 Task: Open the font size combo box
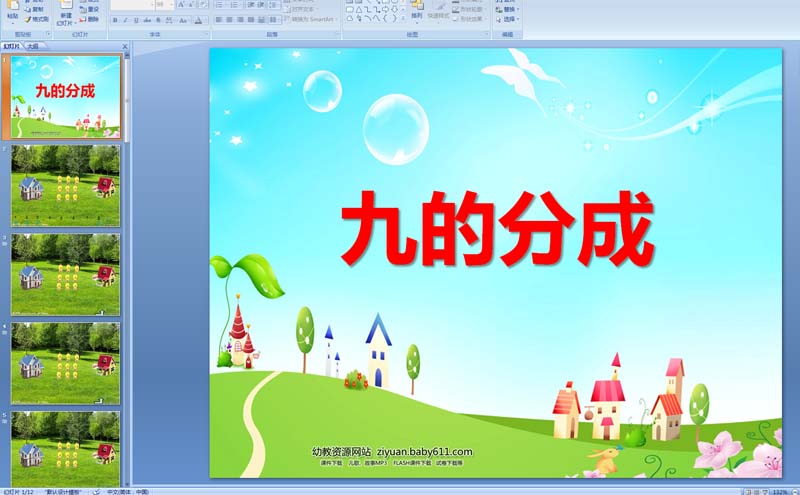165,5
